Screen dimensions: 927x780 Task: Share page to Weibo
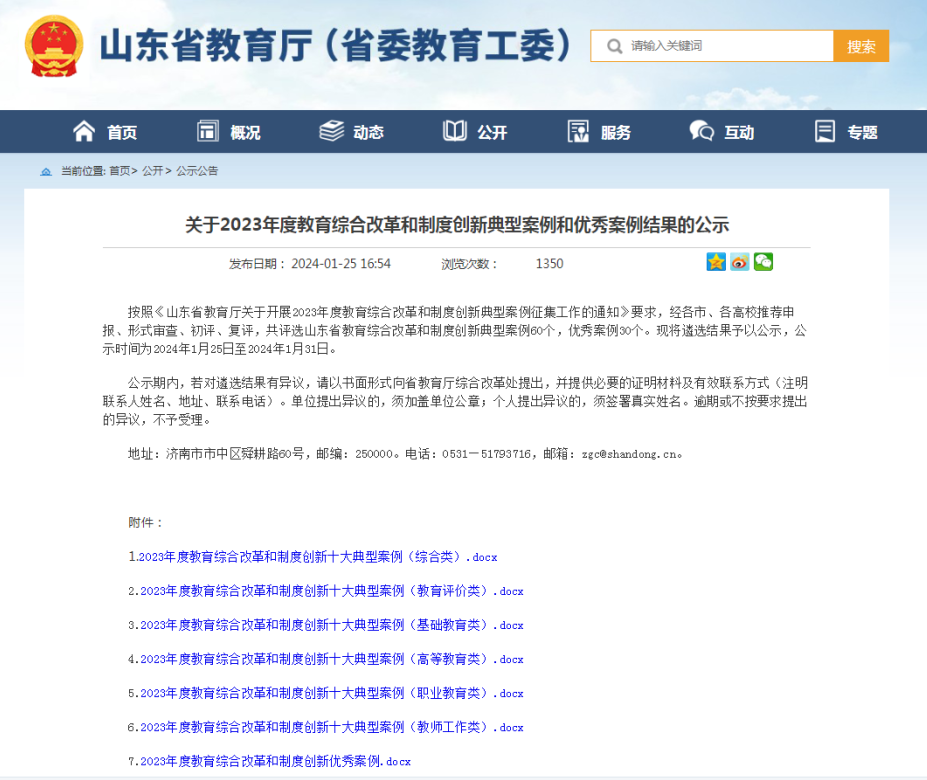tap(739, 262)
